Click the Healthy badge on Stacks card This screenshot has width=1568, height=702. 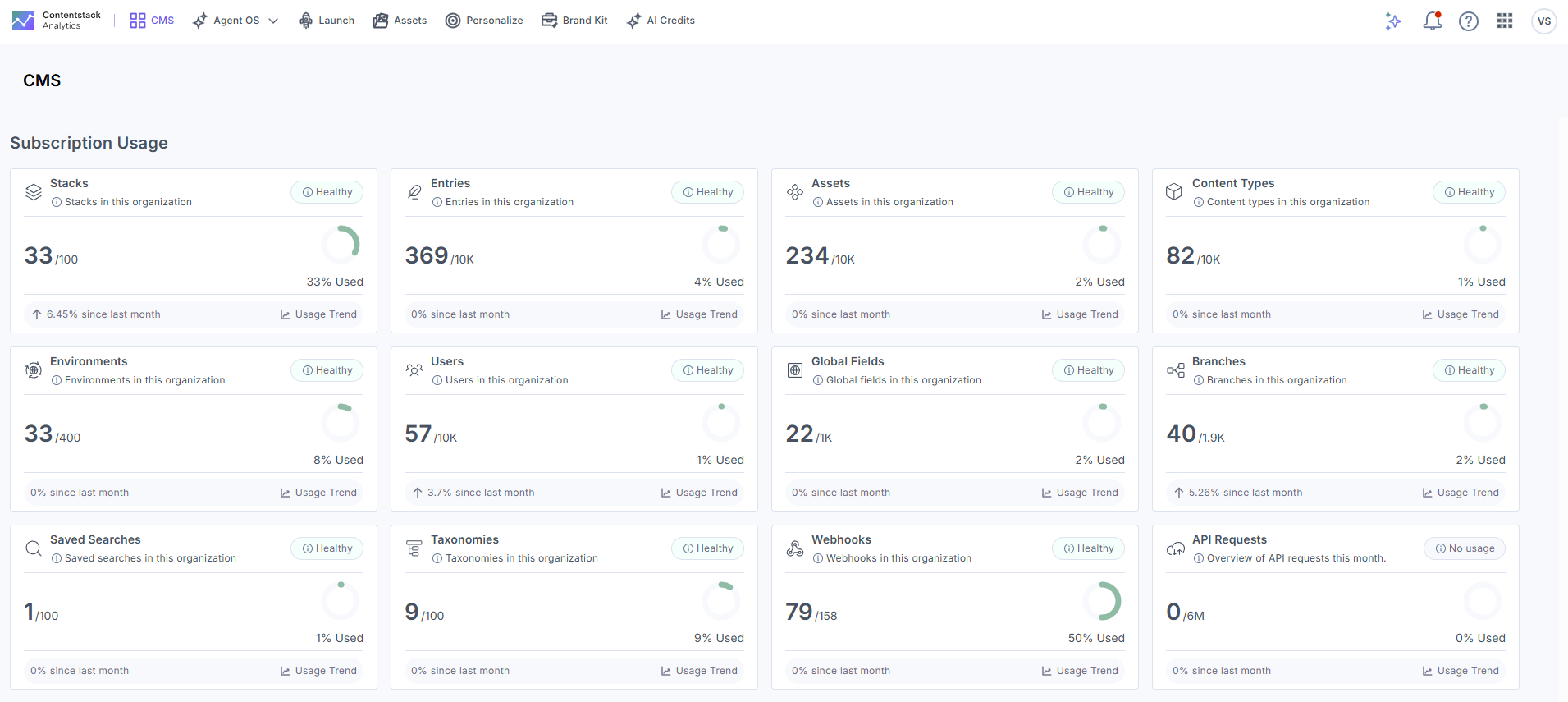[327, 192]
